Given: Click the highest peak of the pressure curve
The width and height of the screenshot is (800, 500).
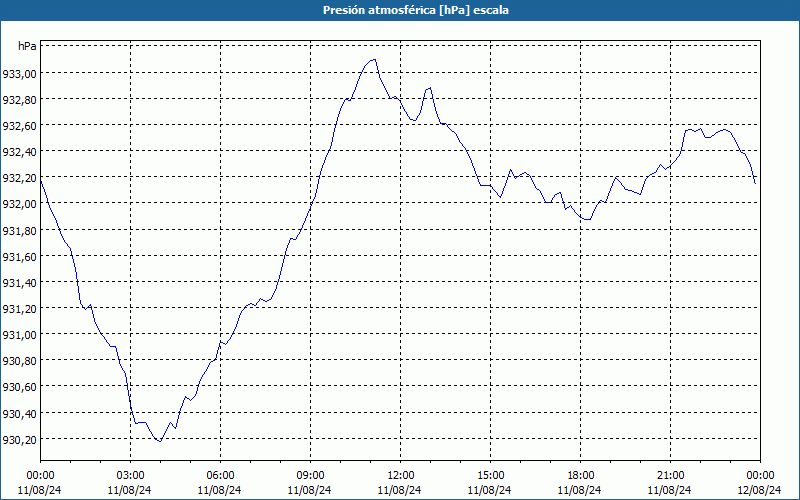Looking at the screenshot, I should [x=375, y=59].
